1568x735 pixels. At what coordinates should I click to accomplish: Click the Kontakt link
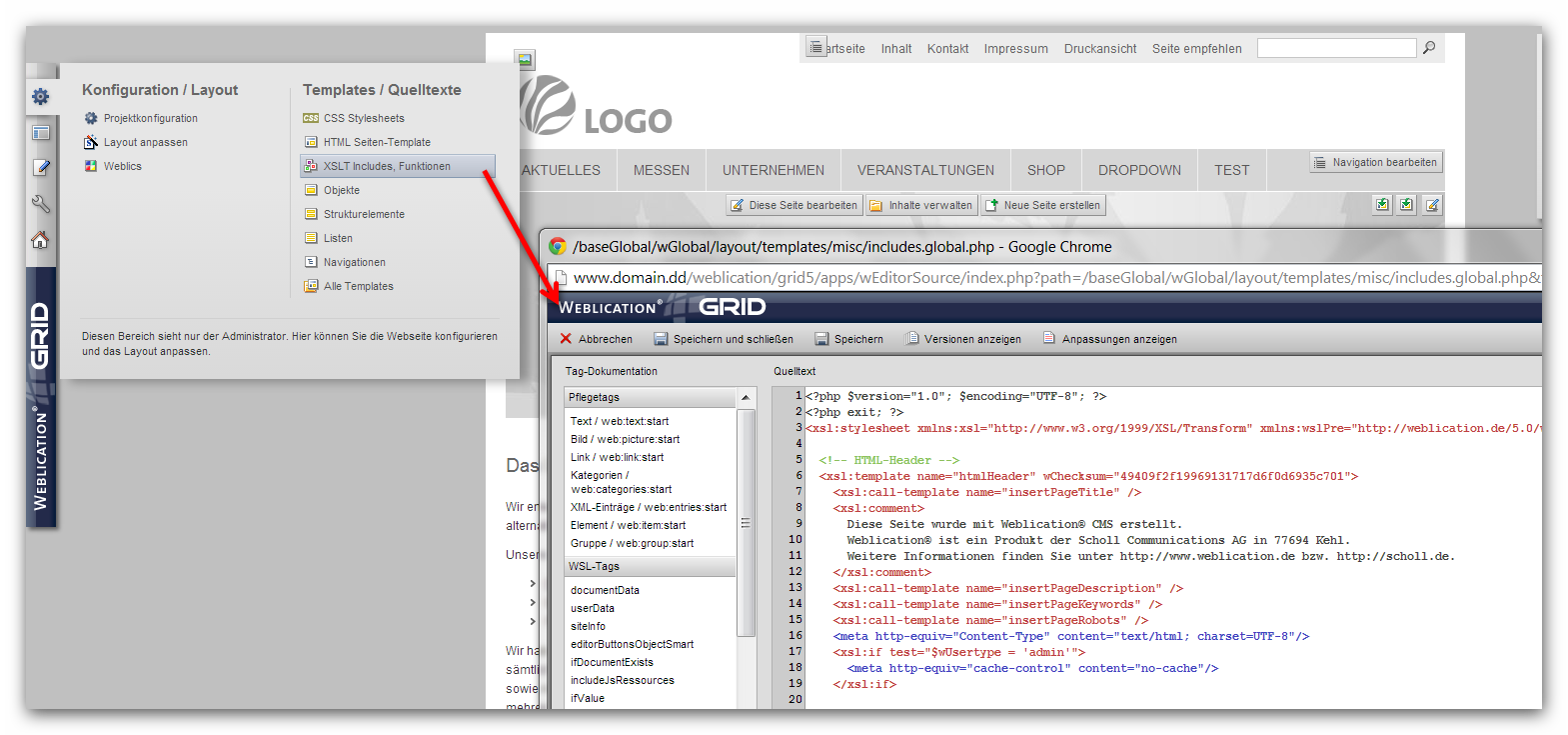947,48
